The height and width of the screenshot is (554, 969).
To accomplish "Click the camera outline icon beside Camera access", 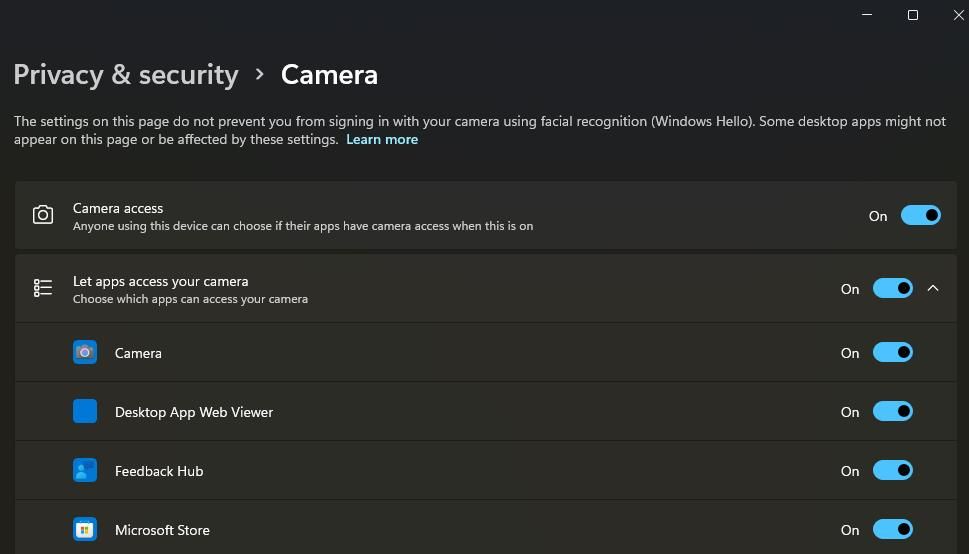I will [x=43, y=215].
